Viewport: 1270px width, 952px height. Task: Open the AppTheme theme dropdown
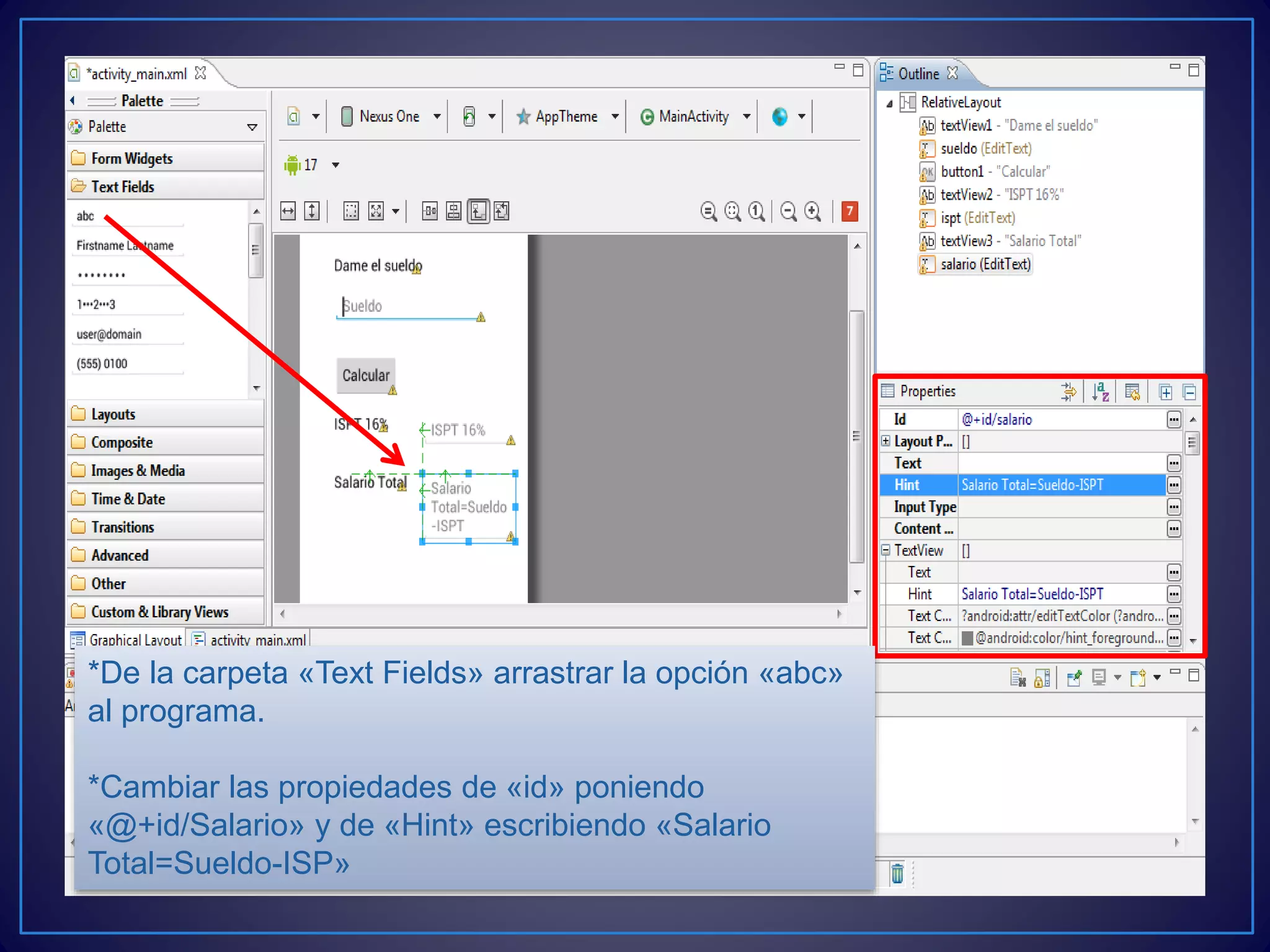pyautogui.click(x=615, y=117)
